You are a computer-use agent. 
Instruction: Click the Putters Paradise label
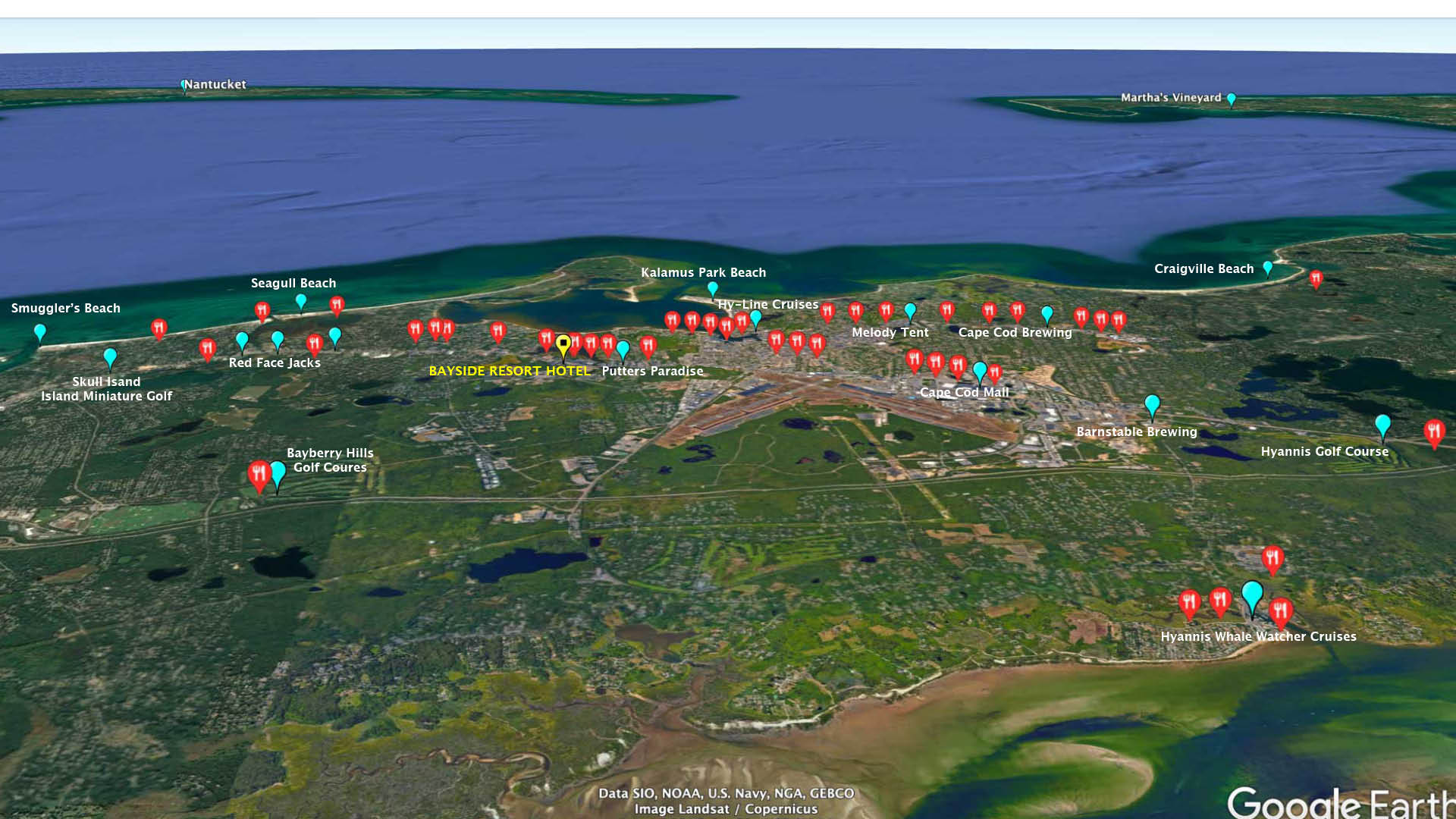click(652, 371)
